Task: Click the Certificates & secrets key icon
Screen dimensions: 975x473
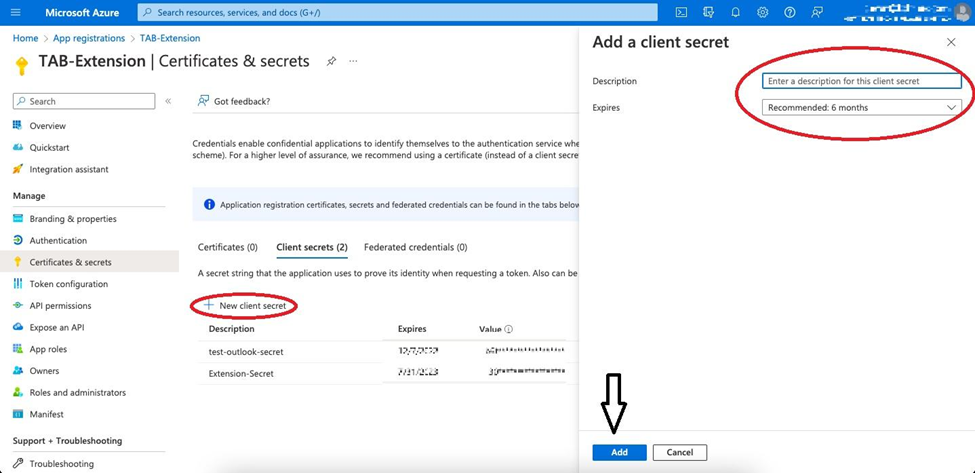Action: 17,262
